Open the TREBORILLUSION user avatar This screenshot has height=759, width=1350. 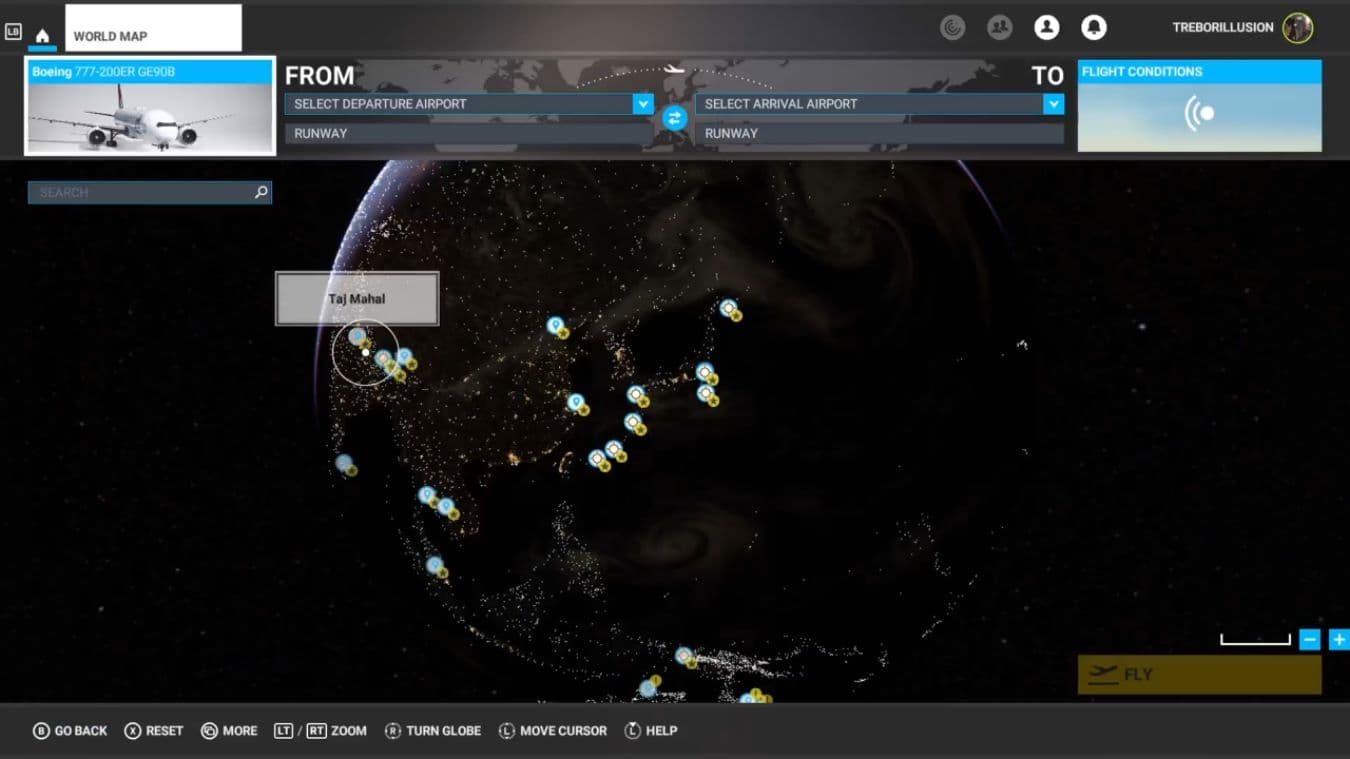pos(1298,28)
